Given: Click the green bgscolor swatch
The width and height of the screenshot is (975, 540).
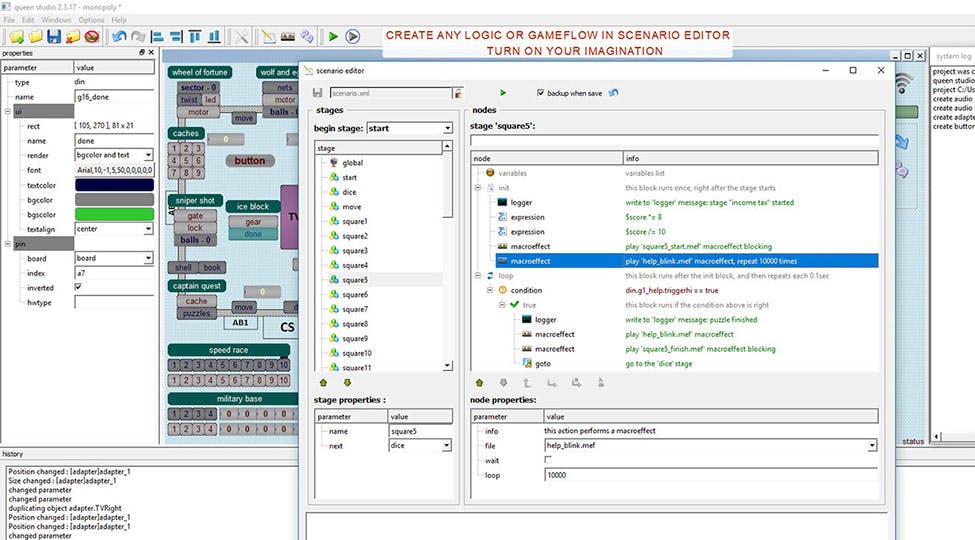Looking at the screenshot, I should 114,214.
